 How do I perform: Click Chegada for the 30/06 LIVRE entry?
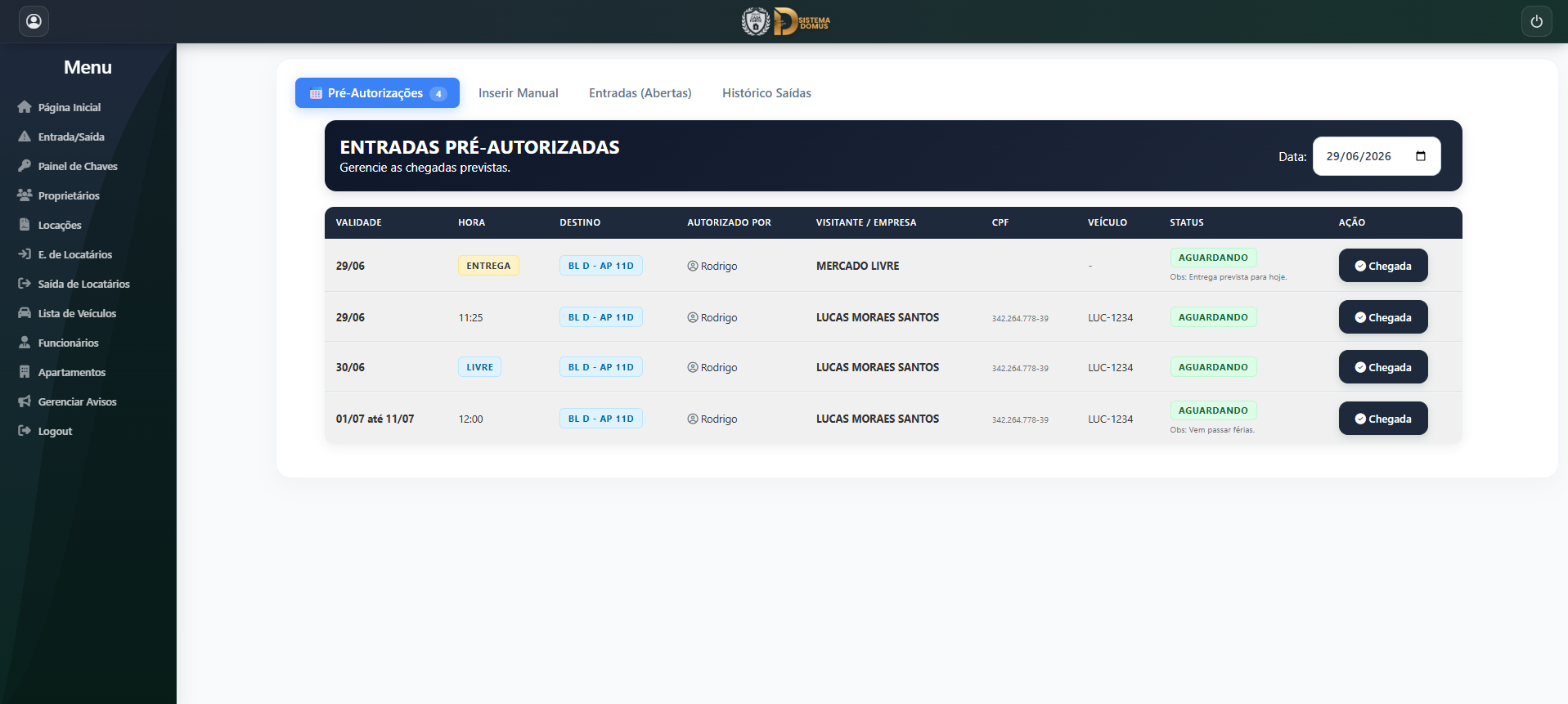[x=1383, y=367]
